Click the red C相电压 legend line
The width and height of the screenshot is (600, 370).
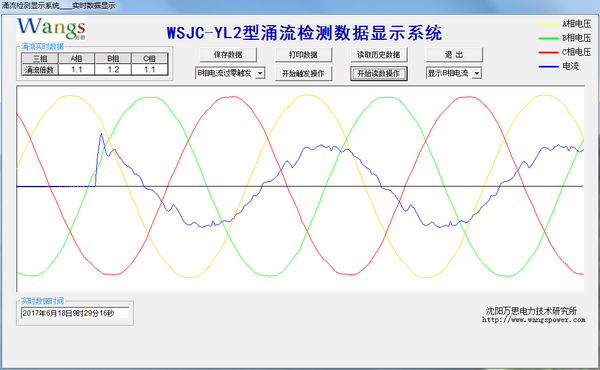(548, 52)
